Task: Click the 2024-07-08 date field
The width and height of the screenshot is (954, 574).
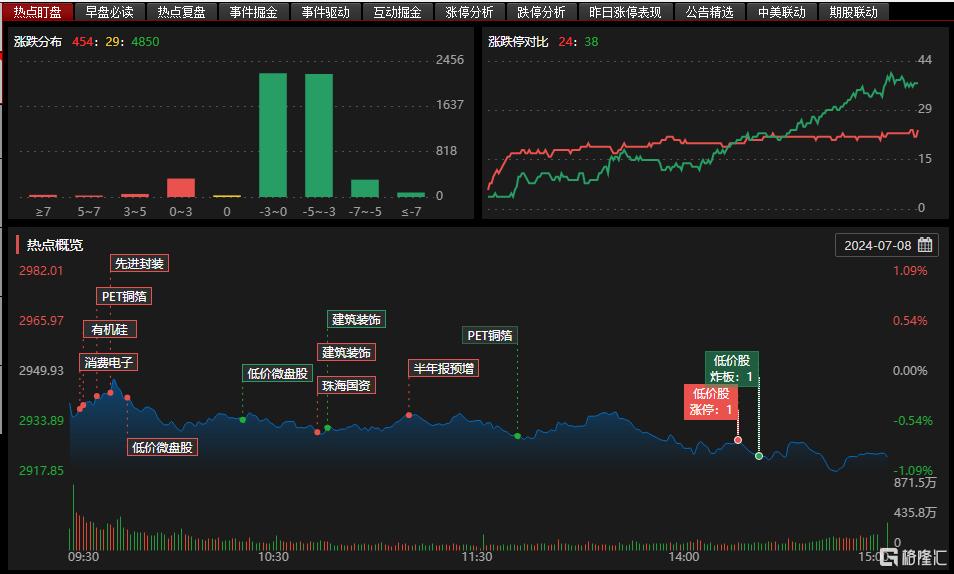Action: (x=887, y=245)
